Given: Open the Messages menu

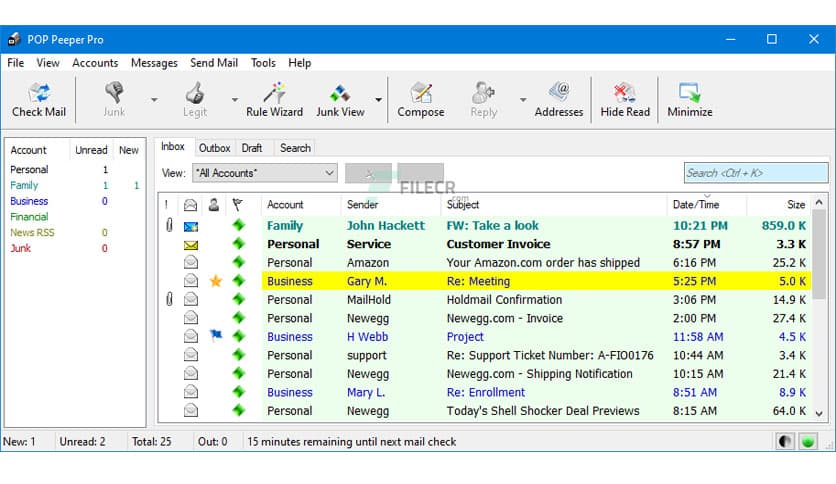Looking at the screenshot, I should [154, 63].
